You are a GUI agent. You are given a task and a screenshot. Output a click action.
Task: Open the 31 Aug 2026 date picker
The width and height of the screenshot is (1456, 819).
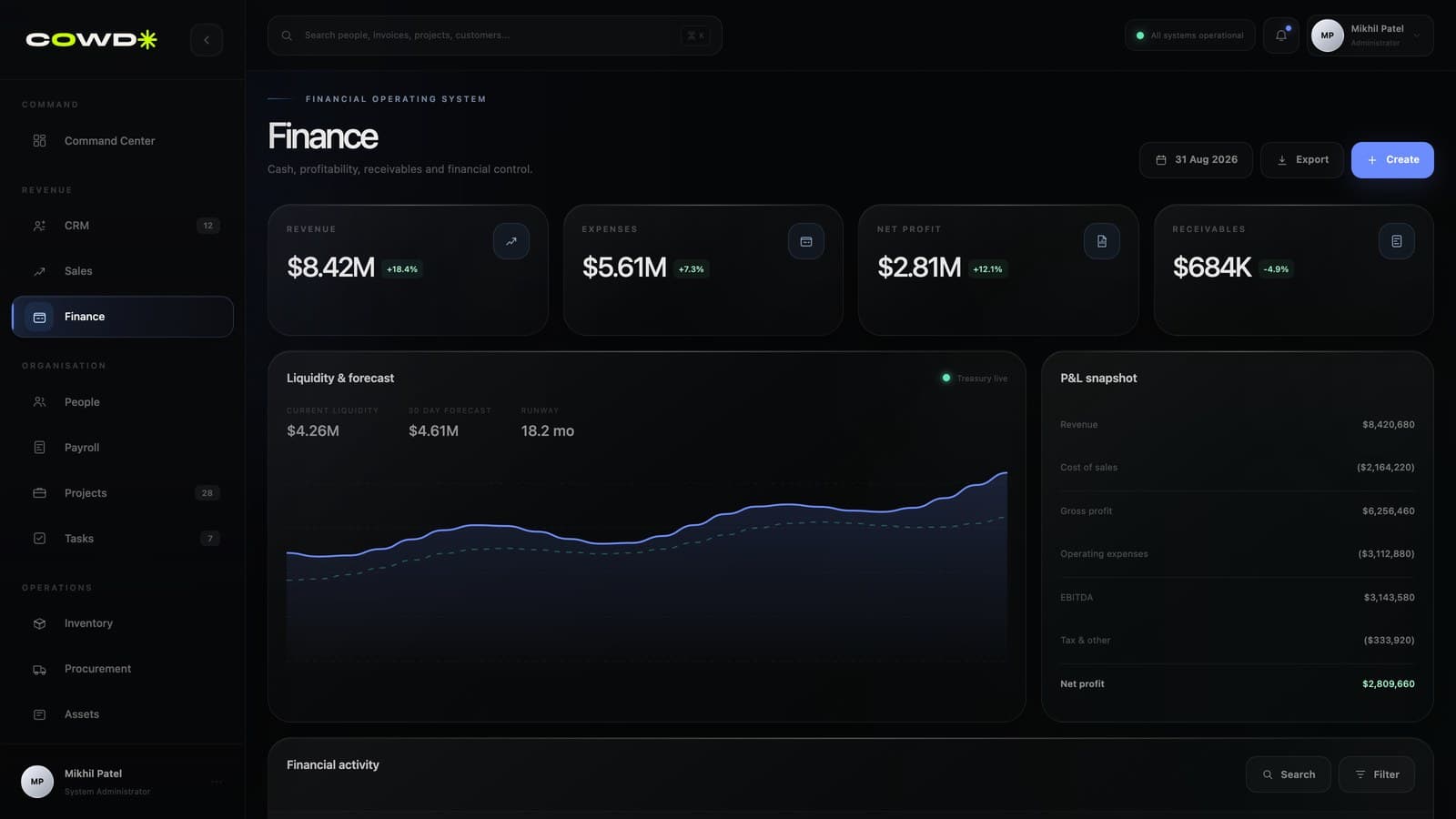1196,160
